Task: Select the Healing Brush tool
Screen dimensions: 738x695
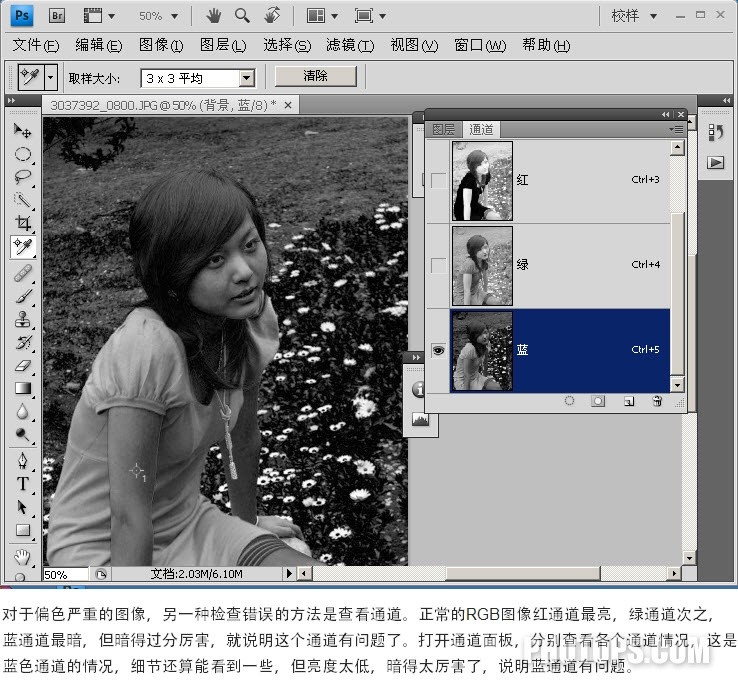Action: tap(22, 273)
